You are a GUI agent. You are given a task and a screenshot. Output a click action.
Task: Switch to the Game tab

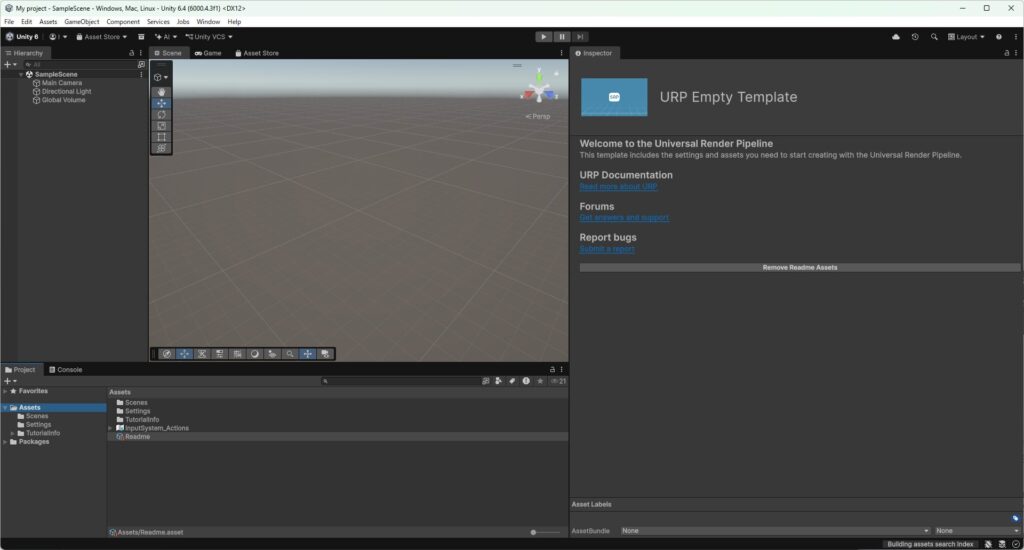pos(208,53)
